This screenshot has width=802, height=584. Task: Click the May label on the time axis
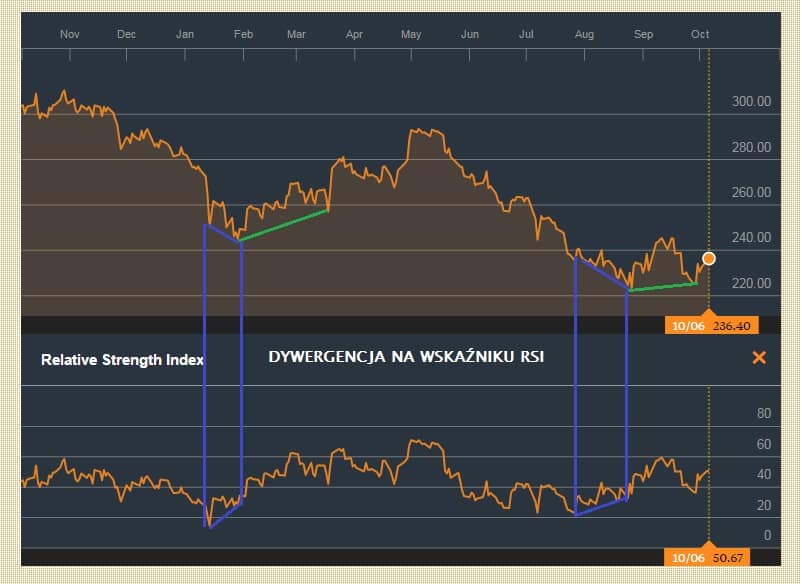[411, 34]
